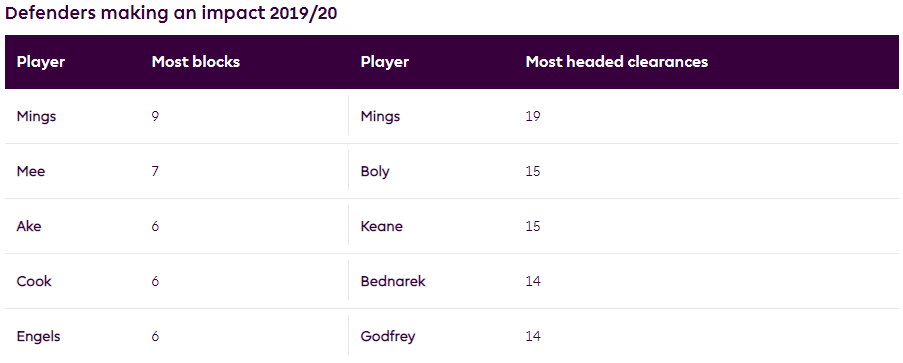Viewport: 903px width, 363px height.
Task: Click the 'Most headed clearances' column header
Action: (x=617, y=62)
